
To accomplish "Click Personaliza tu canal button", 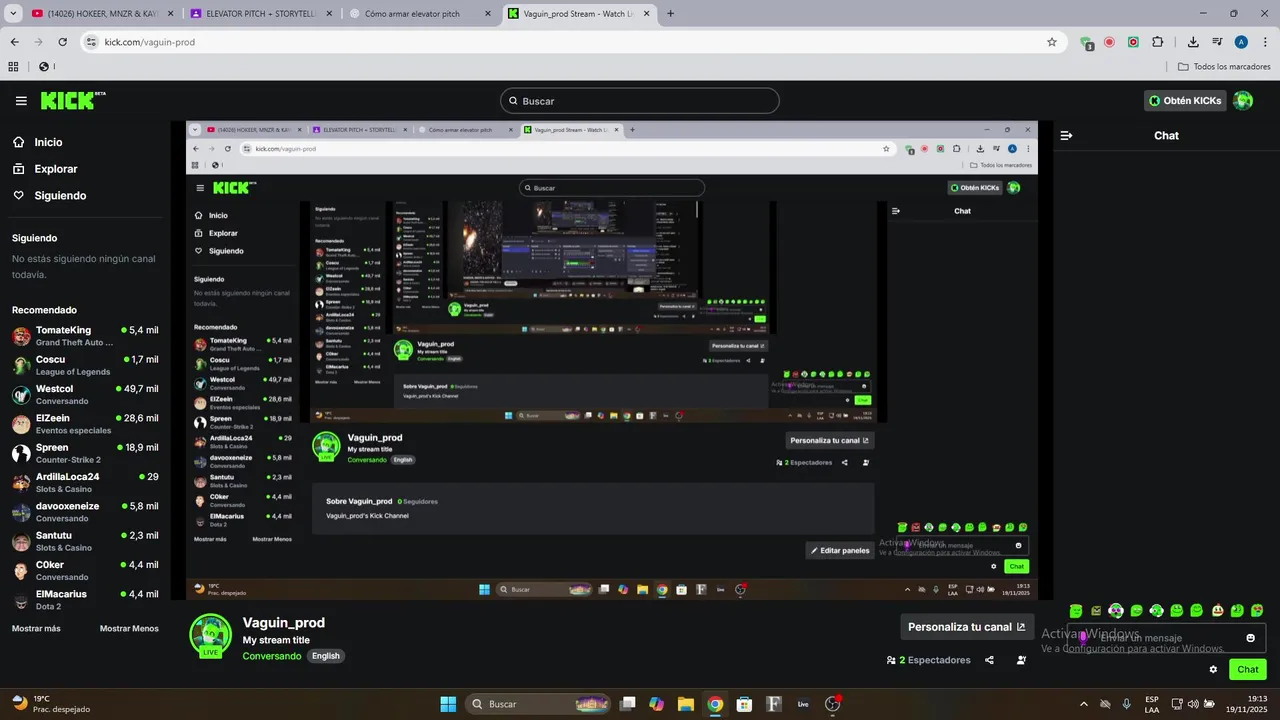I will [967, 627].
